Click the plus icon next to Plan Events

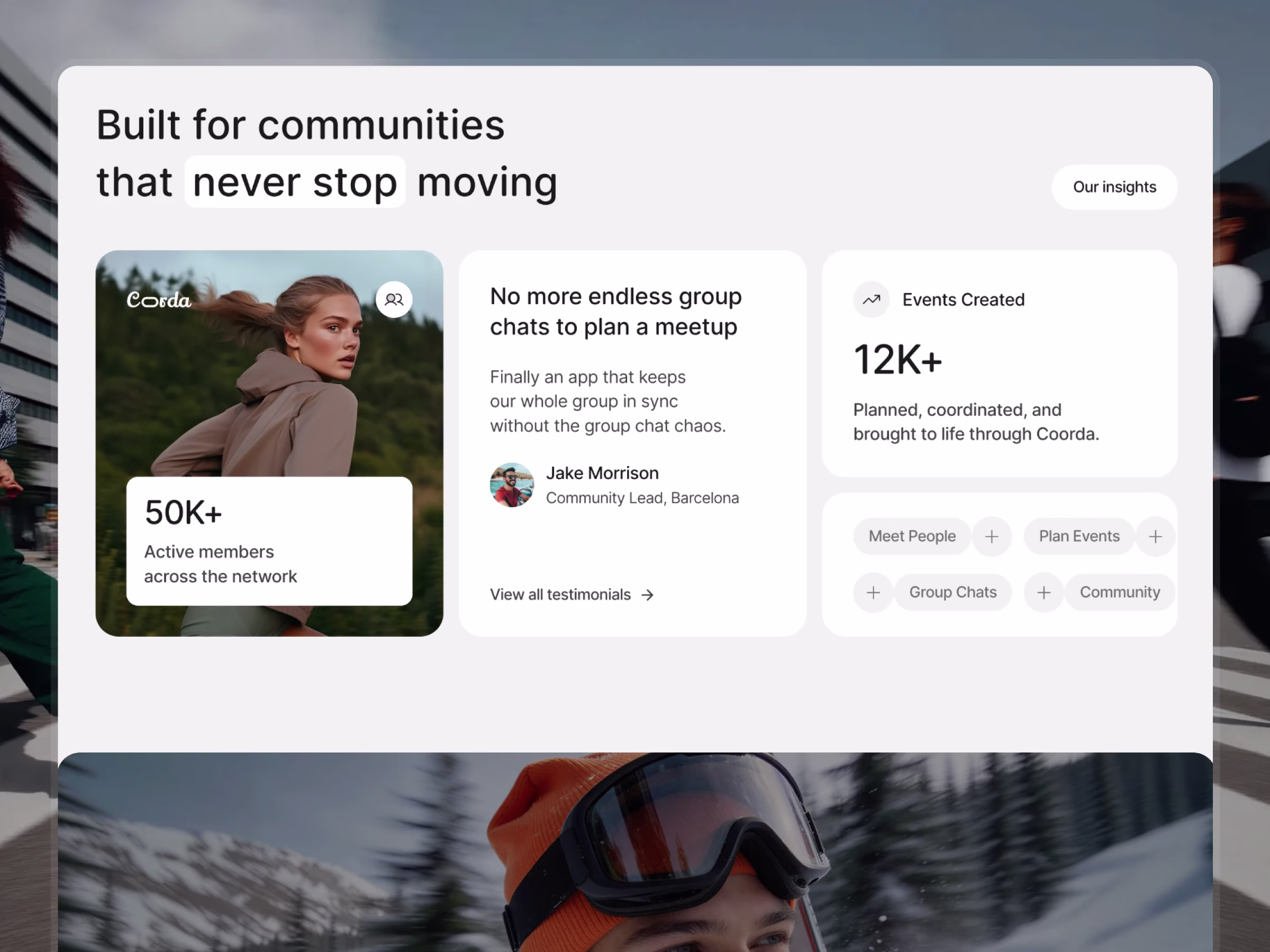click(1155, 536)
